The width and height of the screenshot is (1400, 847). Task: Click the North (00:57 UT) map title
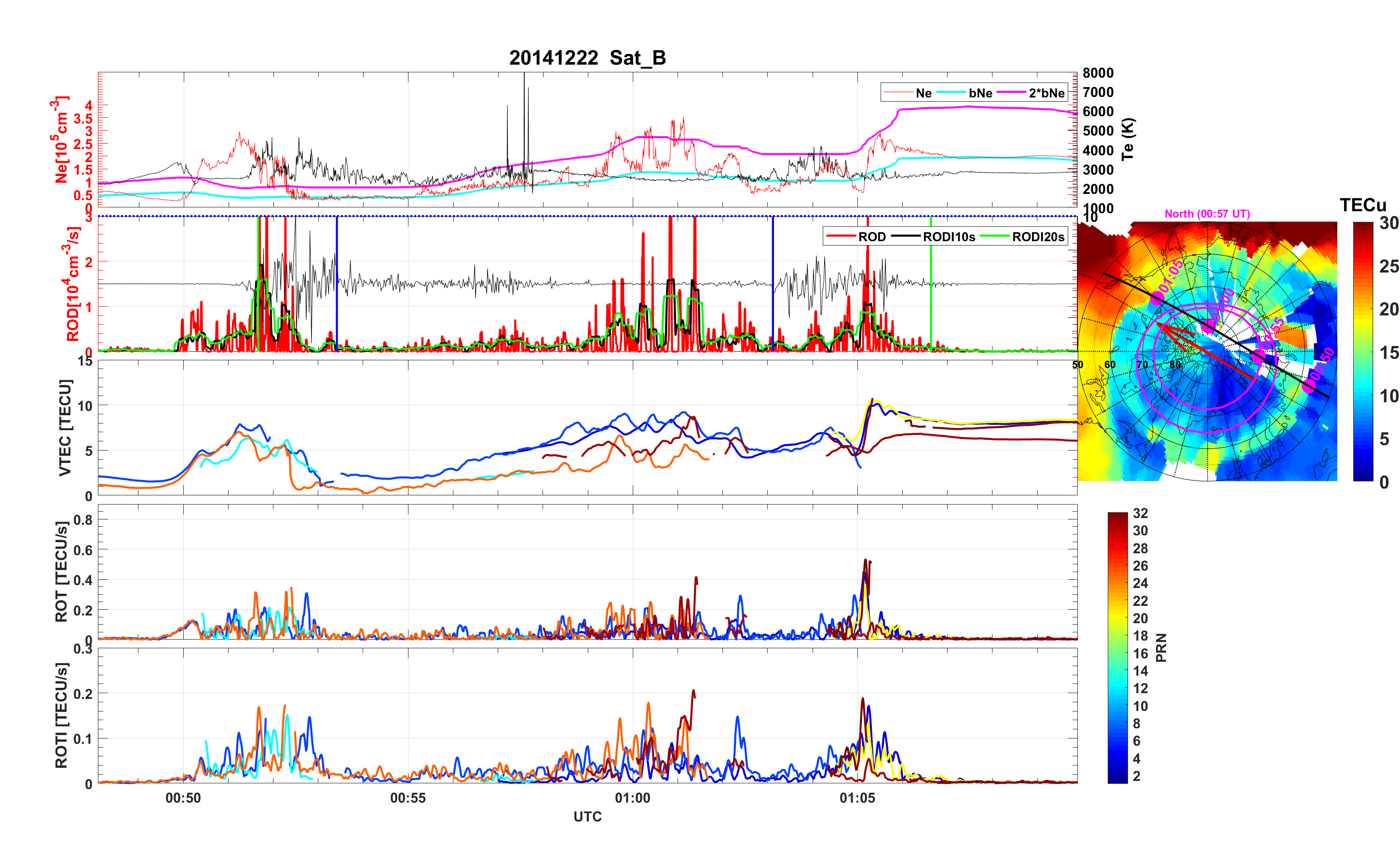point(1207,214)
